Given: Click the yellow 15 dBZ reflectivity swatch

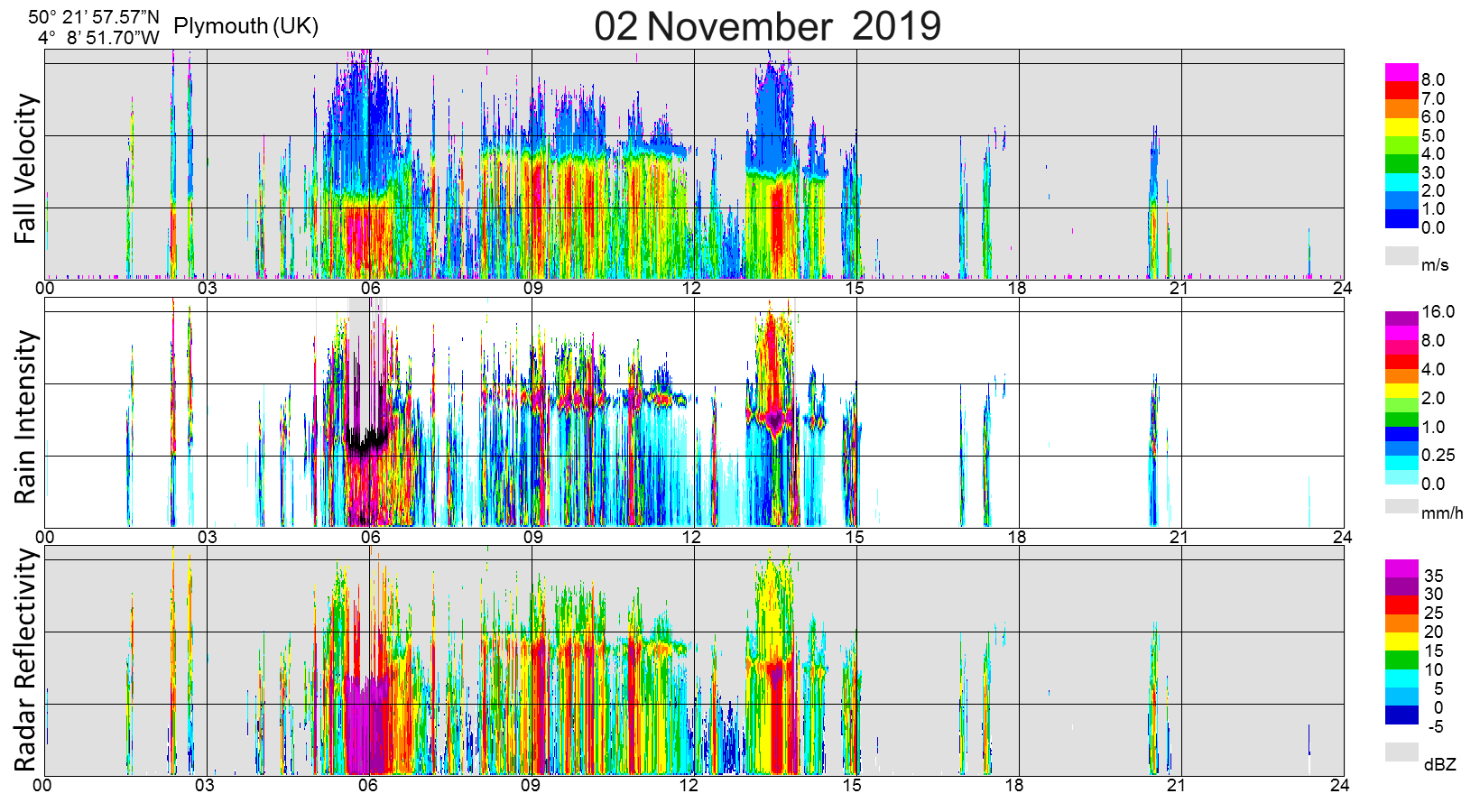Looking at the screenshot, I should pyautogui.click(x=1401, y=641).
